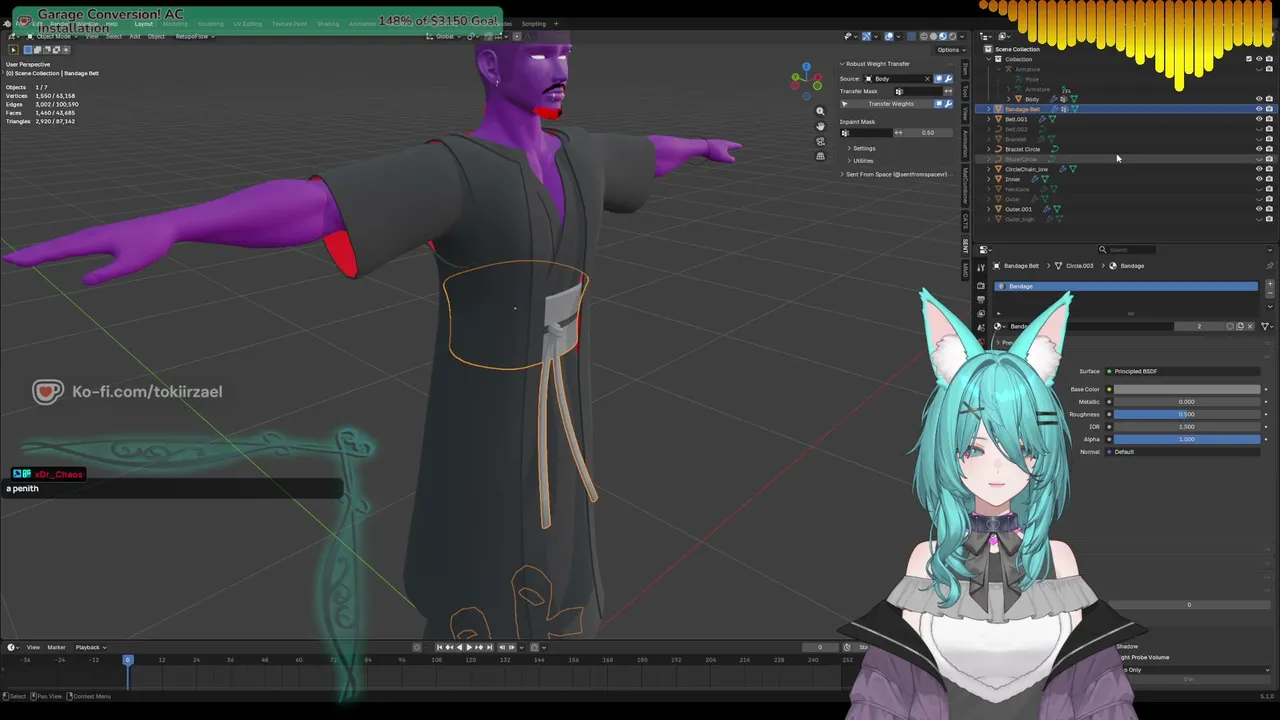The image size is (1280, 720).
Task: Open the Options dropdown in viewport
Action: pos(948,50)
